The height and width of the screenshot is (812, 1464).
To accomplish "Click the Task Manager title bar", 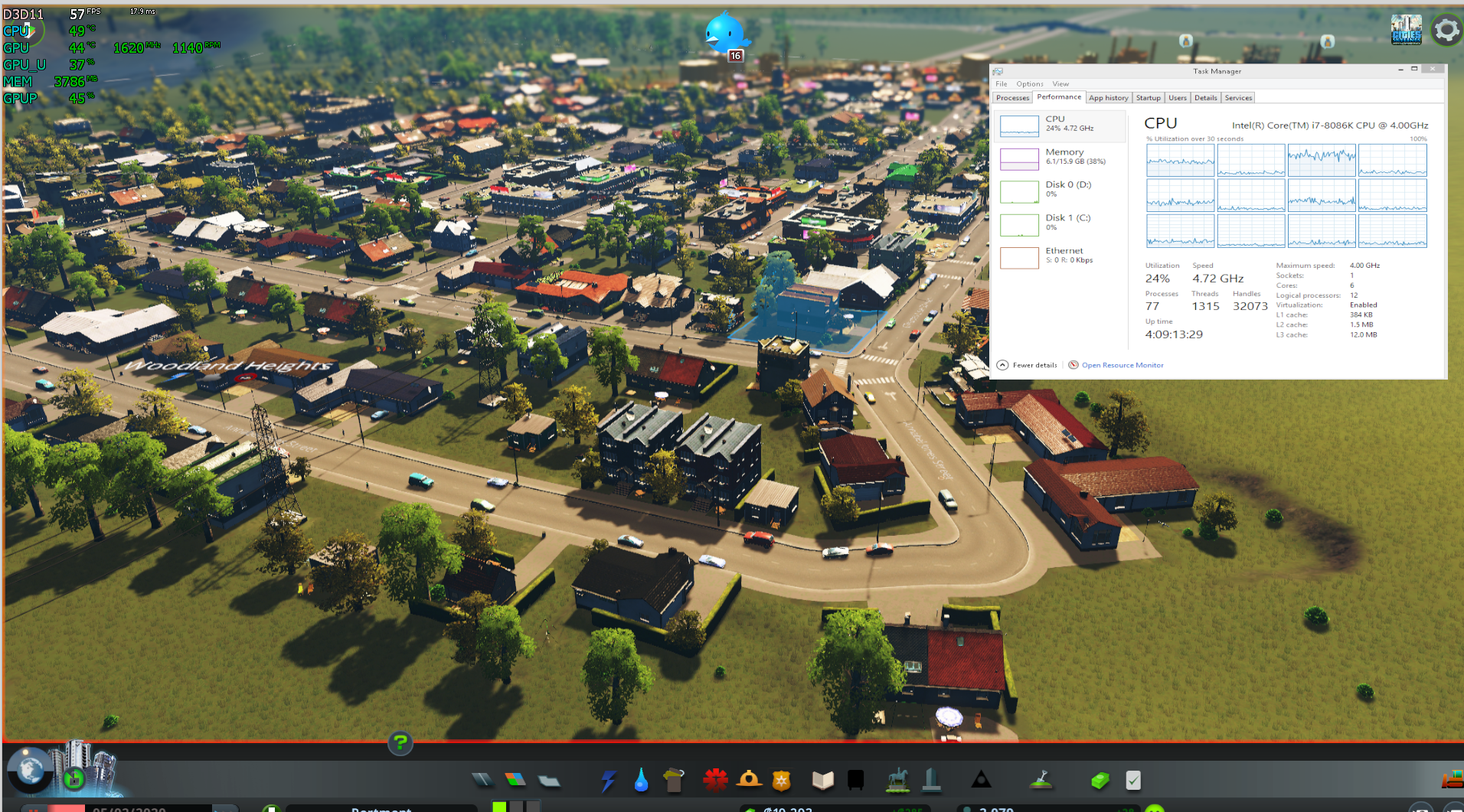I will 1217,71.
